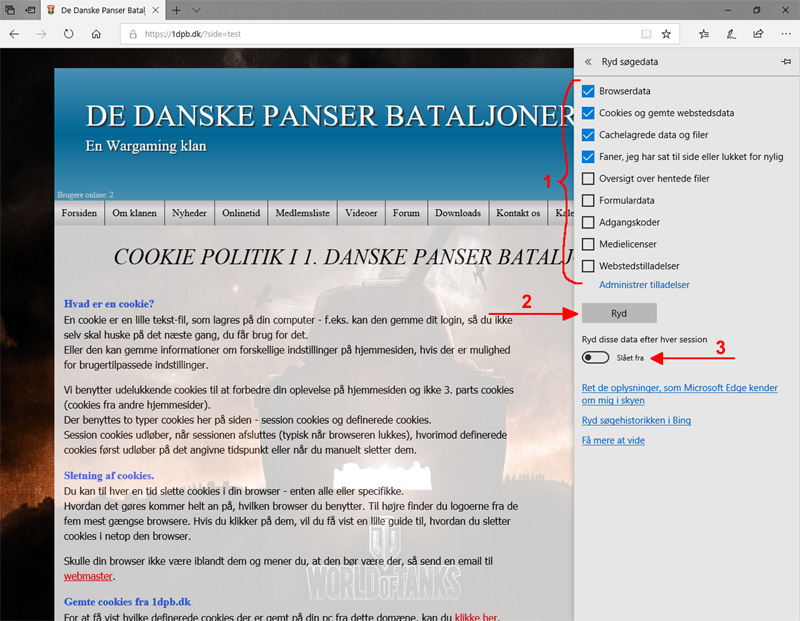Uncheck the Browserdata checkbox

coord(589,91)
